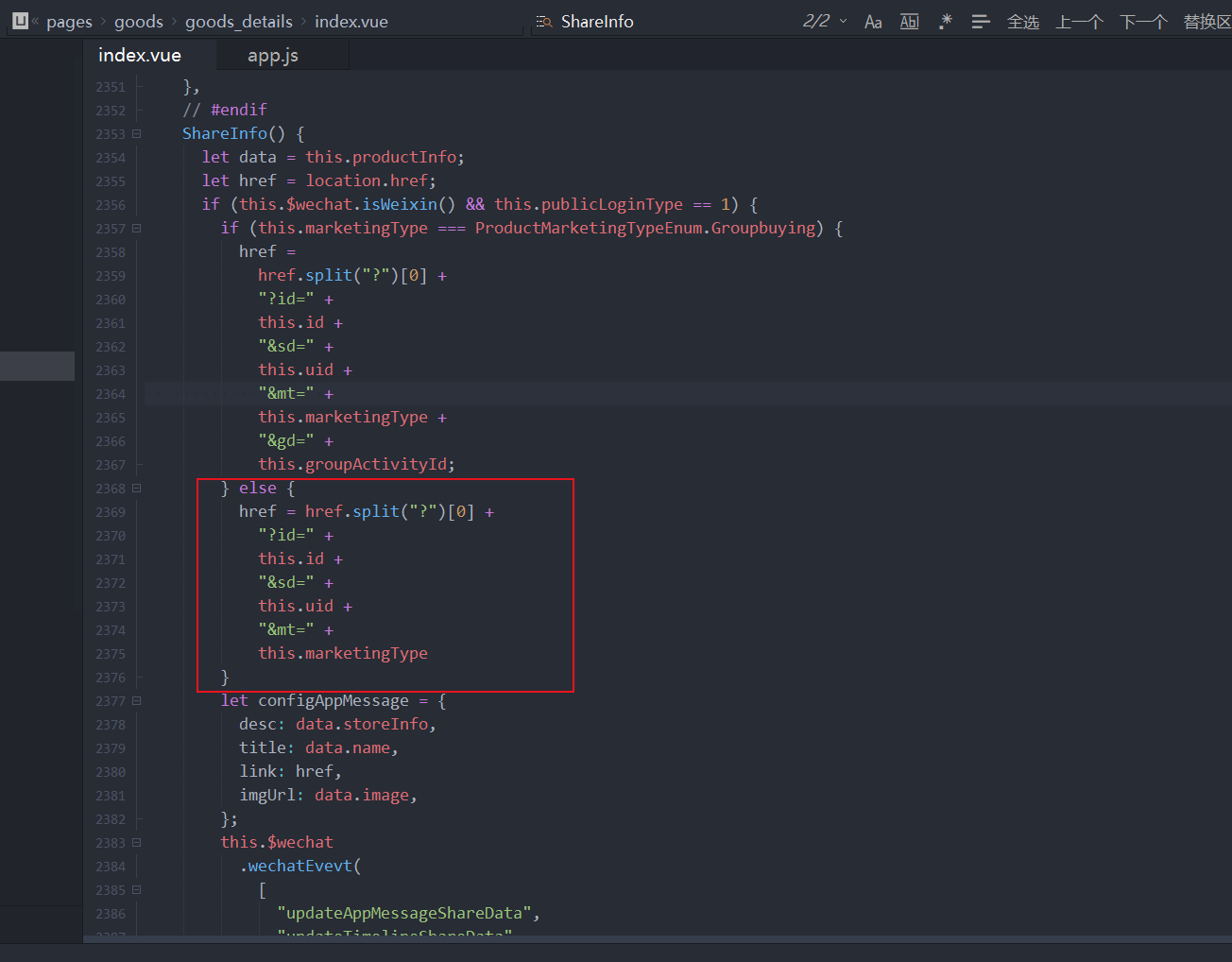
Task: Collapse ShareInfo function fold at line 2353
Action: pyautogui.click(x=137, y=134)
